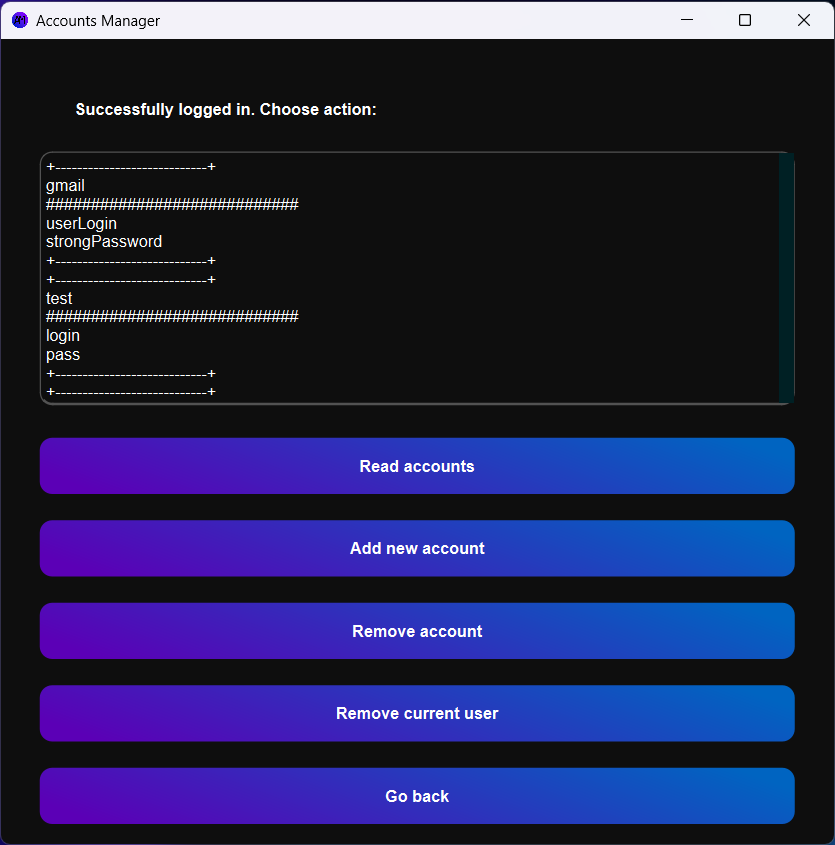This screenshot has height=845, width=835.
Task: Open the Add new account form
Action: tap(417, 549)
